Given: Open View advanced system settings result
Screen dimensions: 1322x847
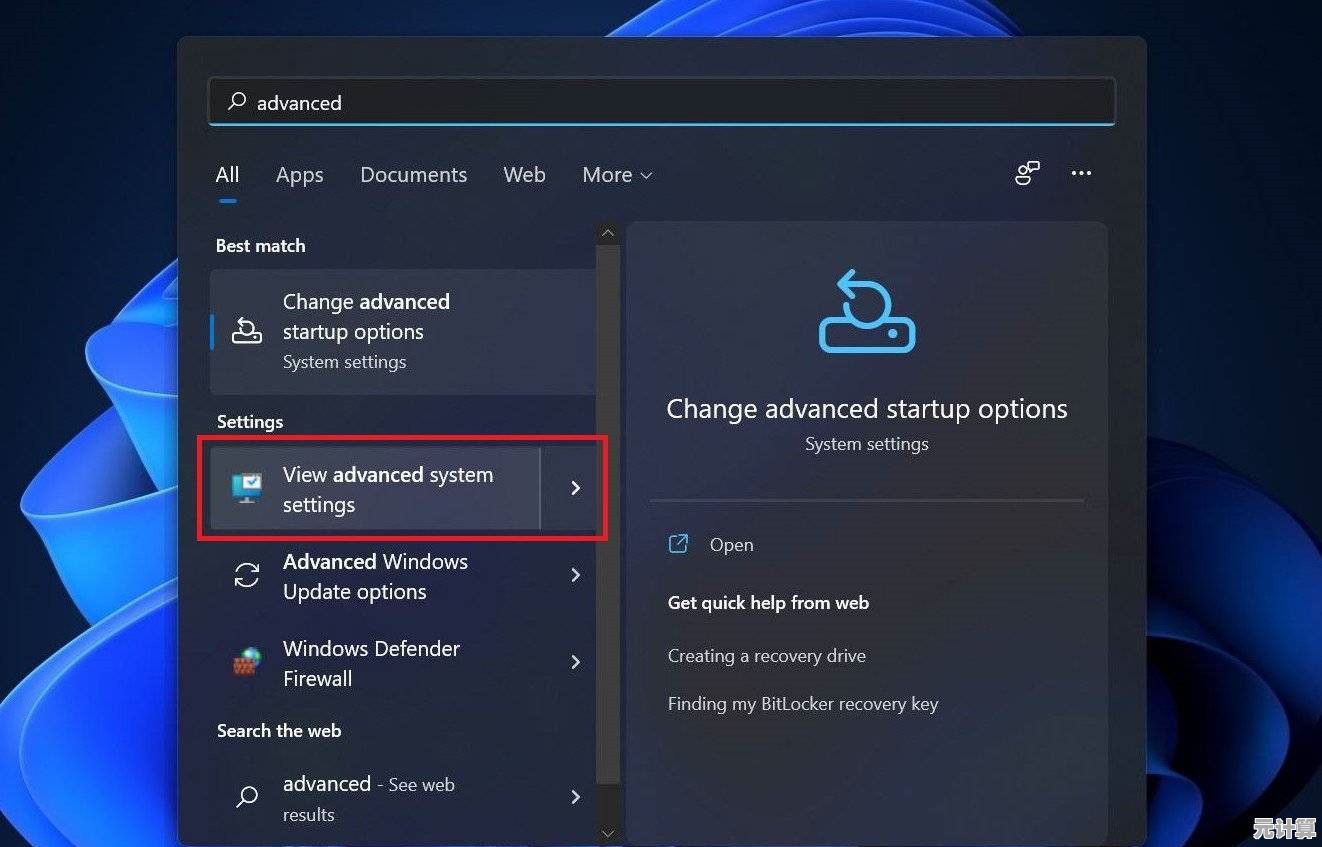Looking at the screenshot, I should (375, 489).
